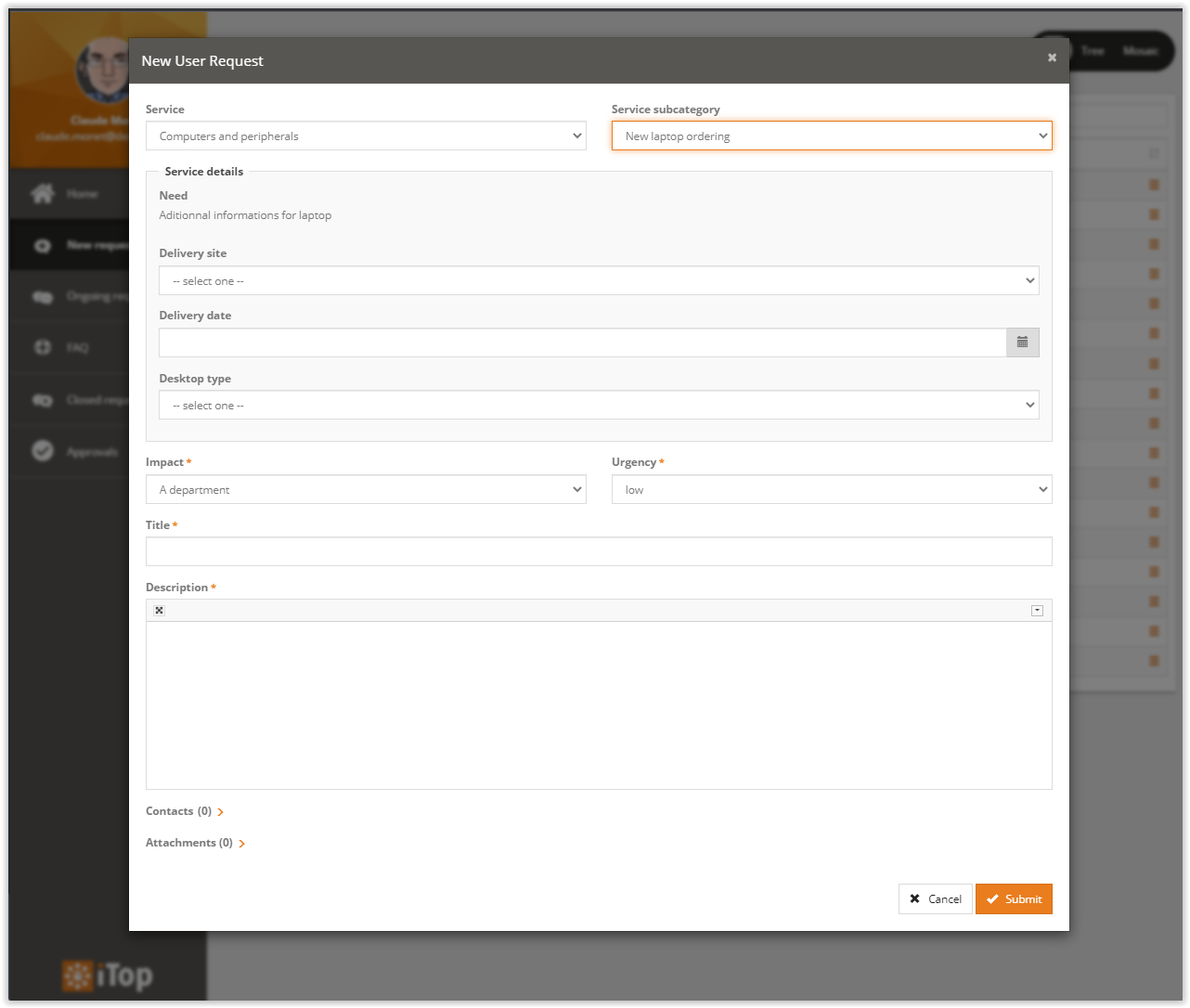Click the Ongoing requests sidebar icon
The height and width of the screenshot is (1008, 1190).
tap(43, 296)
